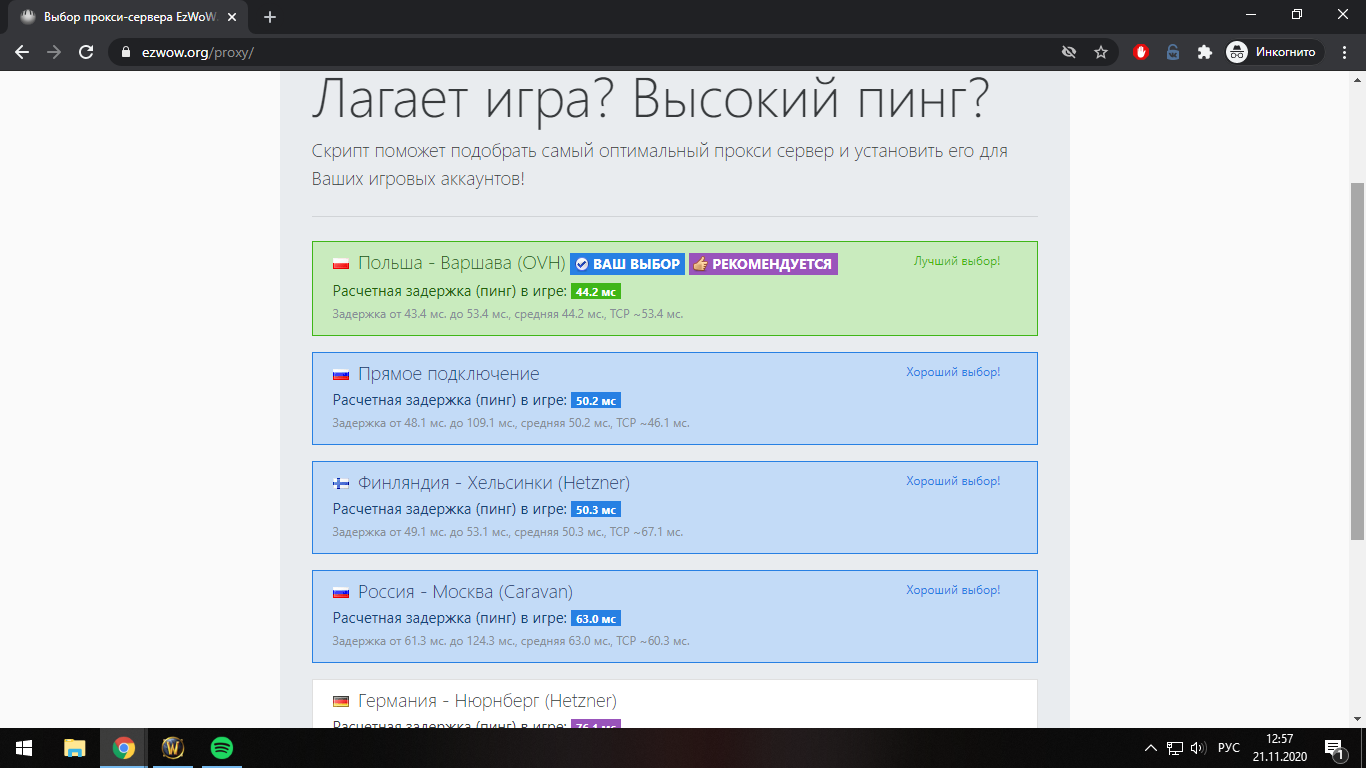Select the Прямое подключение option
This screenshot has width=1366, height=768.
pyautogui.click(x=674, y=398)
